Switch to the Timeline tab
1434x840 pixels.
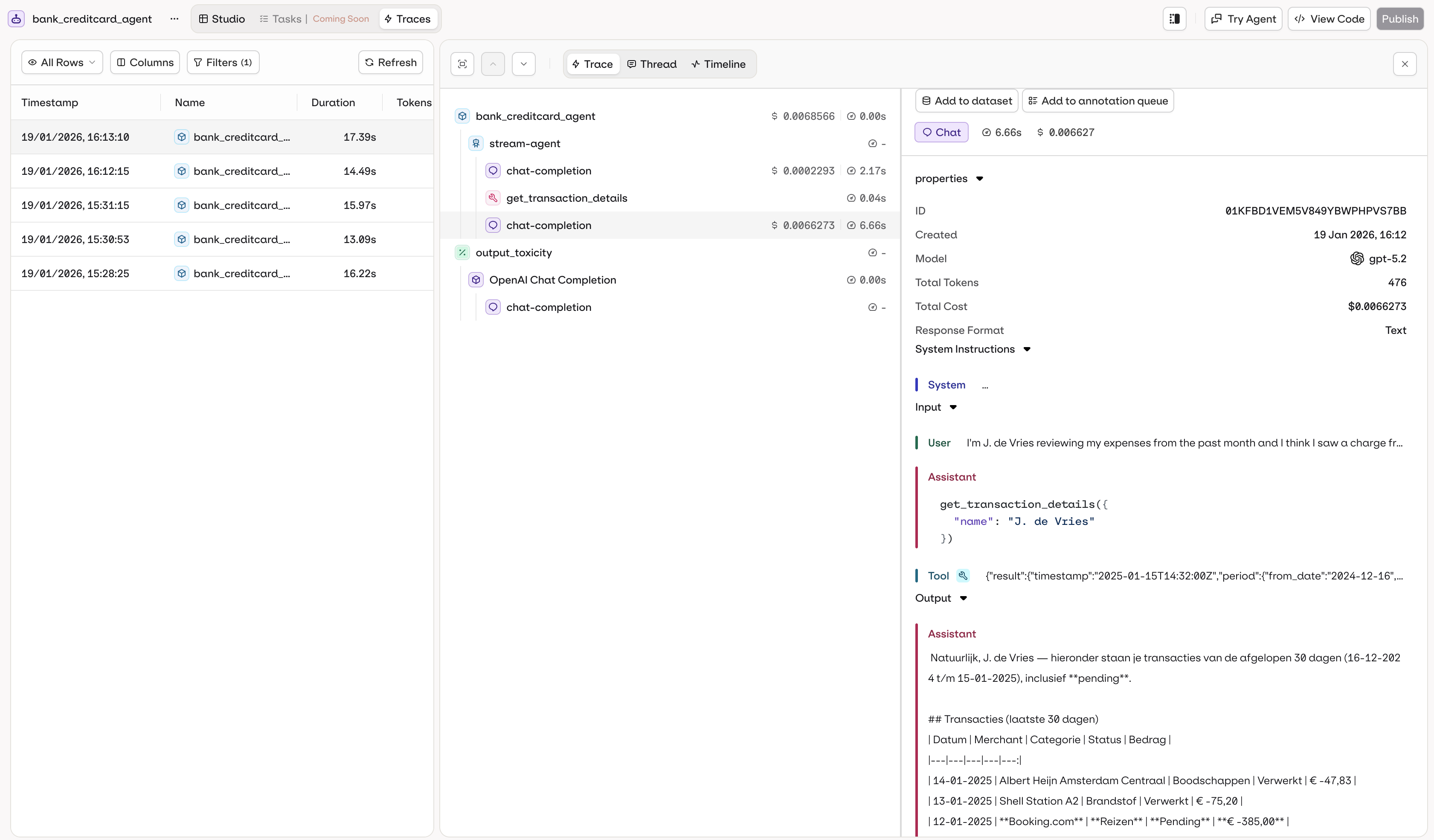pos(718,64)
